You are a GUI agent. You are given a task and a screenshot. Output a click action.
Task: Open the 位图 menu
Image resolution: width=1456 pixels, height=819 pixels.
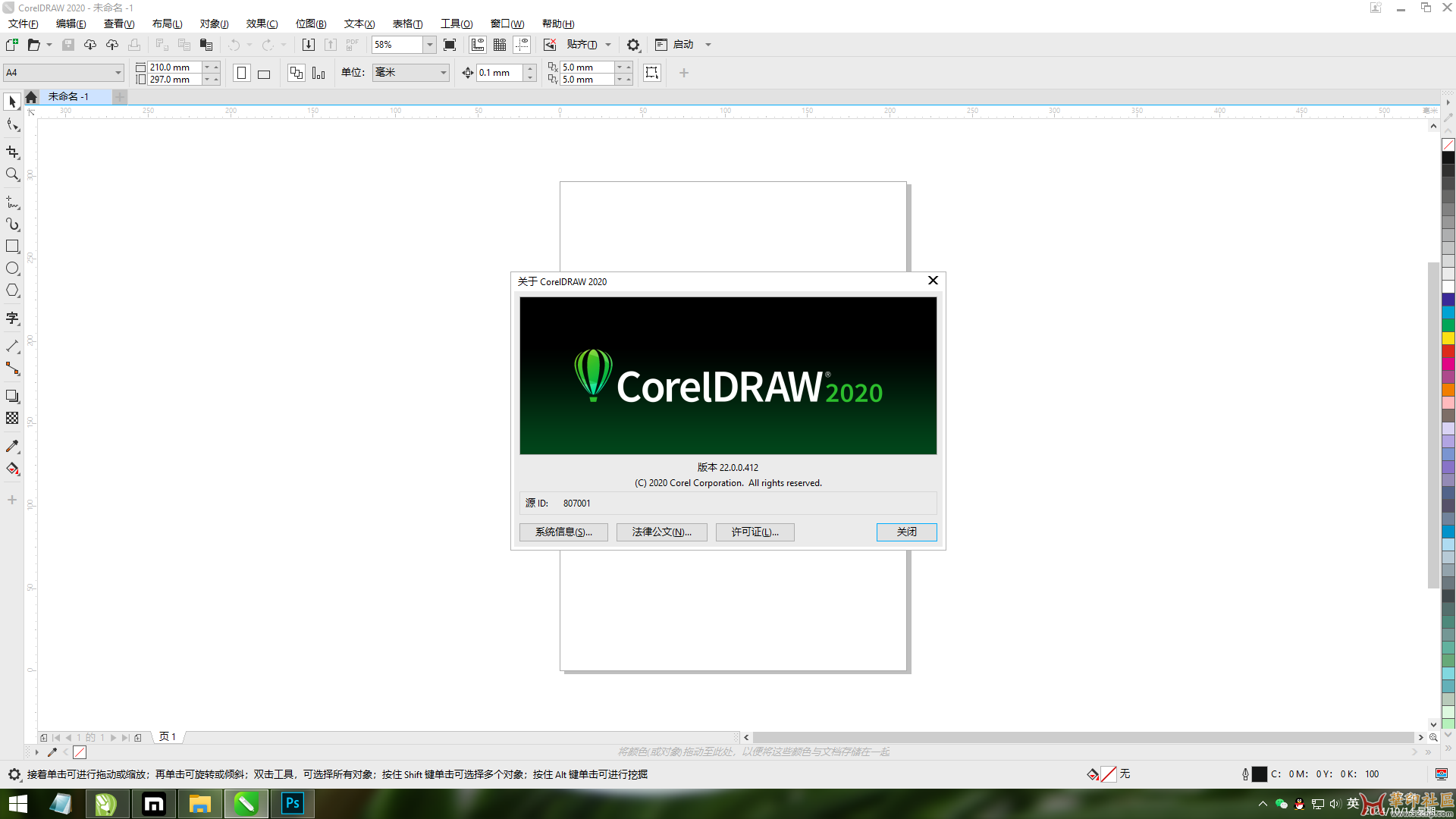tap(311, 24)
